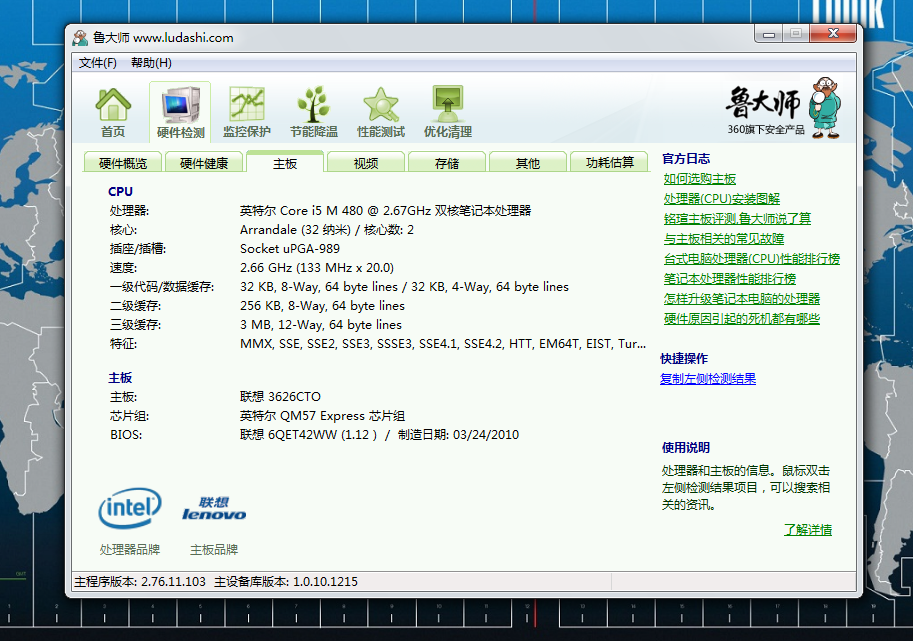Click socket value Socket uPGA-989
This screenshot has height=641, width=913.
click(x=290, y=249)
